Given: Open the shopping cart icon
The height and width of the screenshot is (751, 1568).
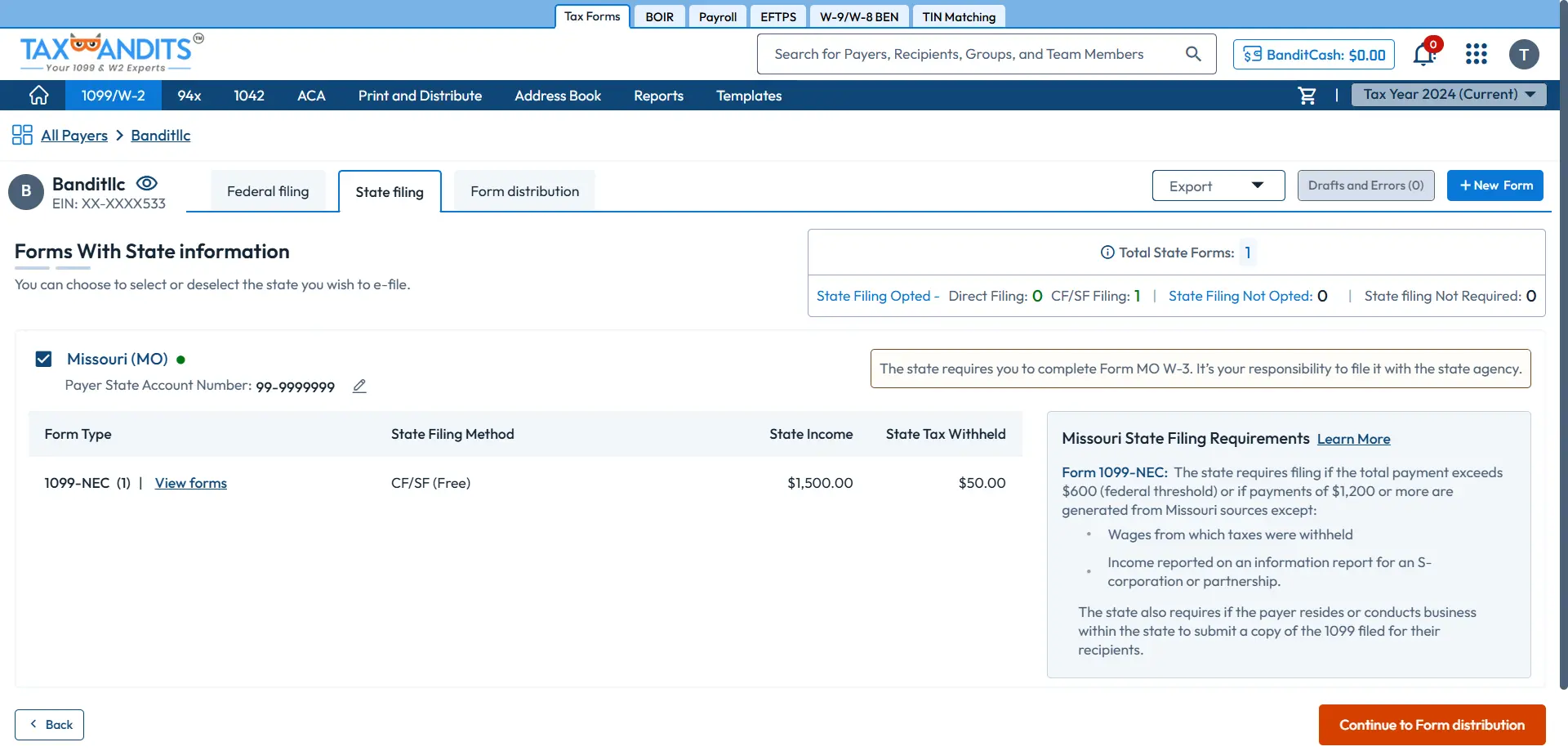Looking at the screenshot, I should point(1307,96).
